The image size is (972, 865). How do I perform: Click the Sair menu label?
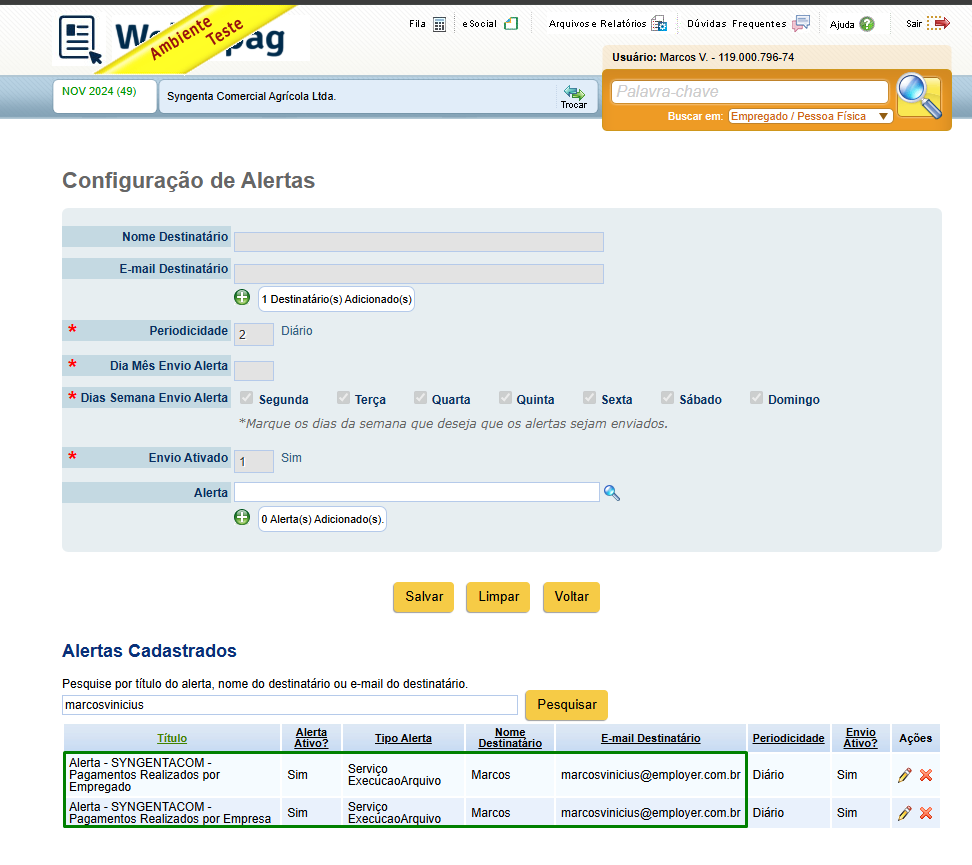pos(914,24)
